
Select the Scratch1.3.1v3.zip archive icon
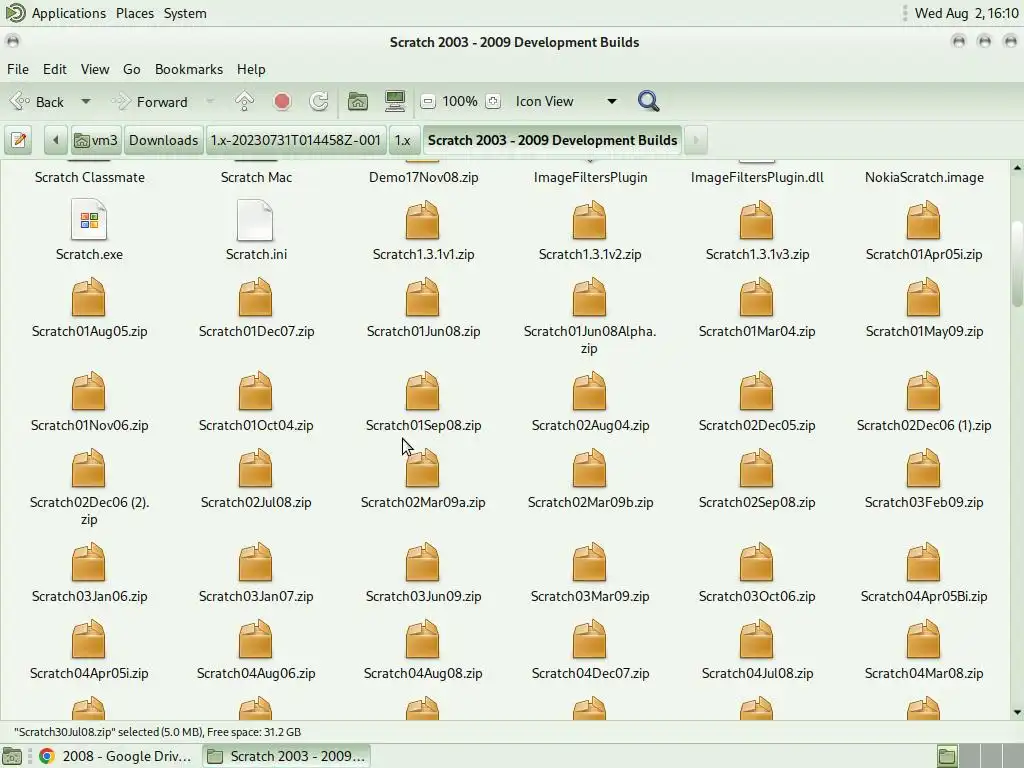point(757,221)
